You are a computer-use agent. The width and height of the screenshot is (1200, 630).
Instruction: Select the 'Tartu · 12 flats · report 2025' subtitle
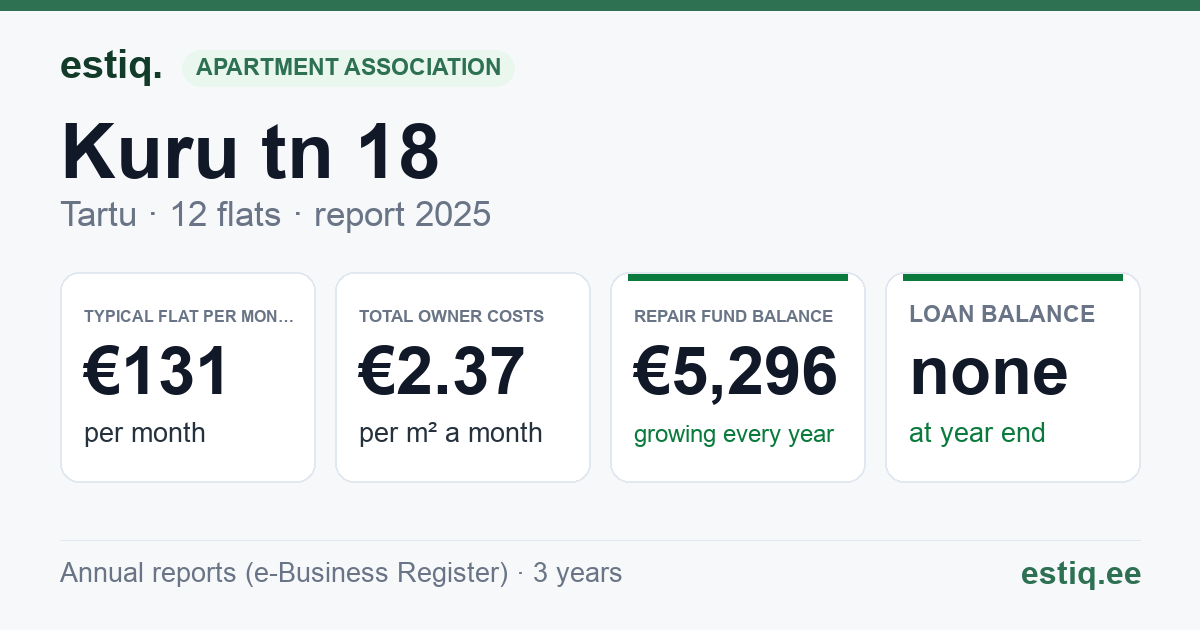pyautogui.click(x=275, y=214)
